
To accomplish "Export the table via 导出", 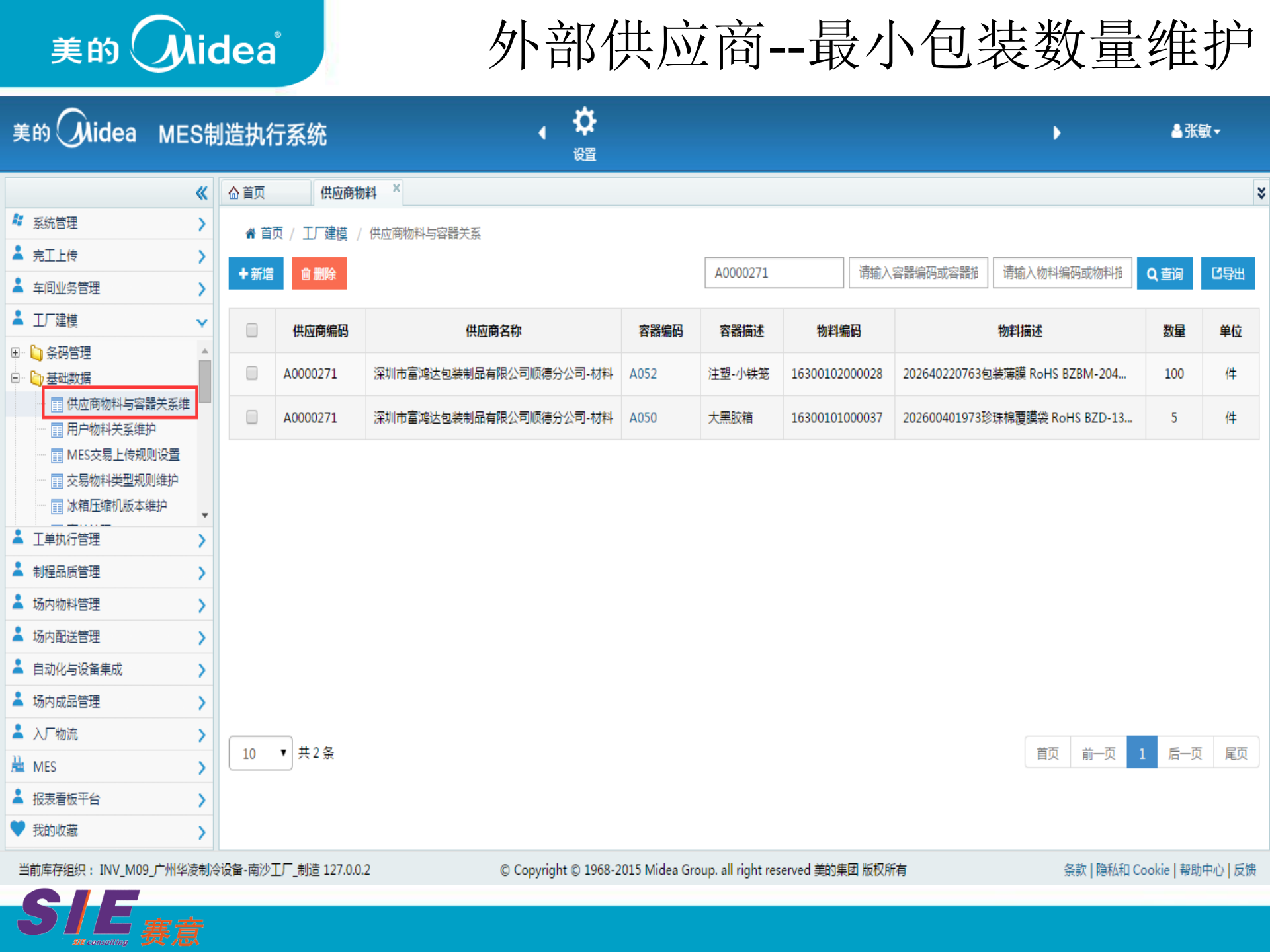I will 1228,272.
